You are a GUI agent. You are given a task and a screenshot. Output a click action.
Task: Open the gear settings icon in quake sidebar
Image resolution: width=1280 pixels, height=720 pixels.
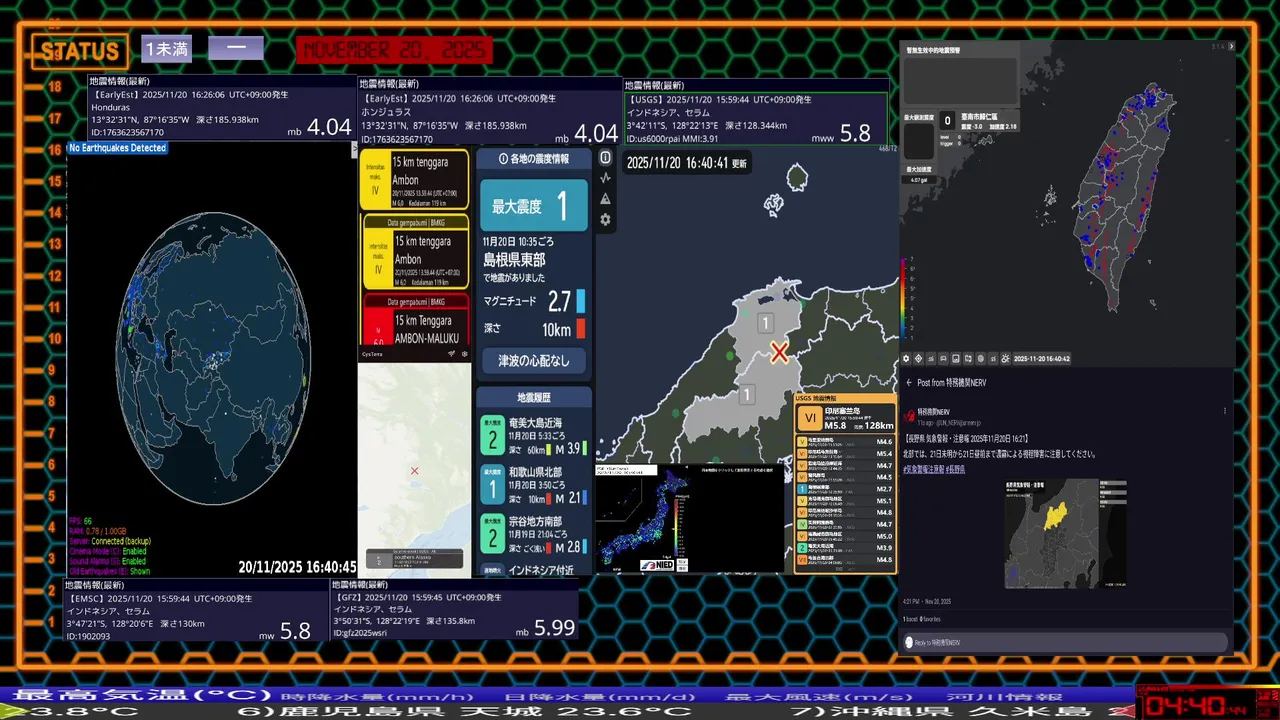click(x=605, y=220)
